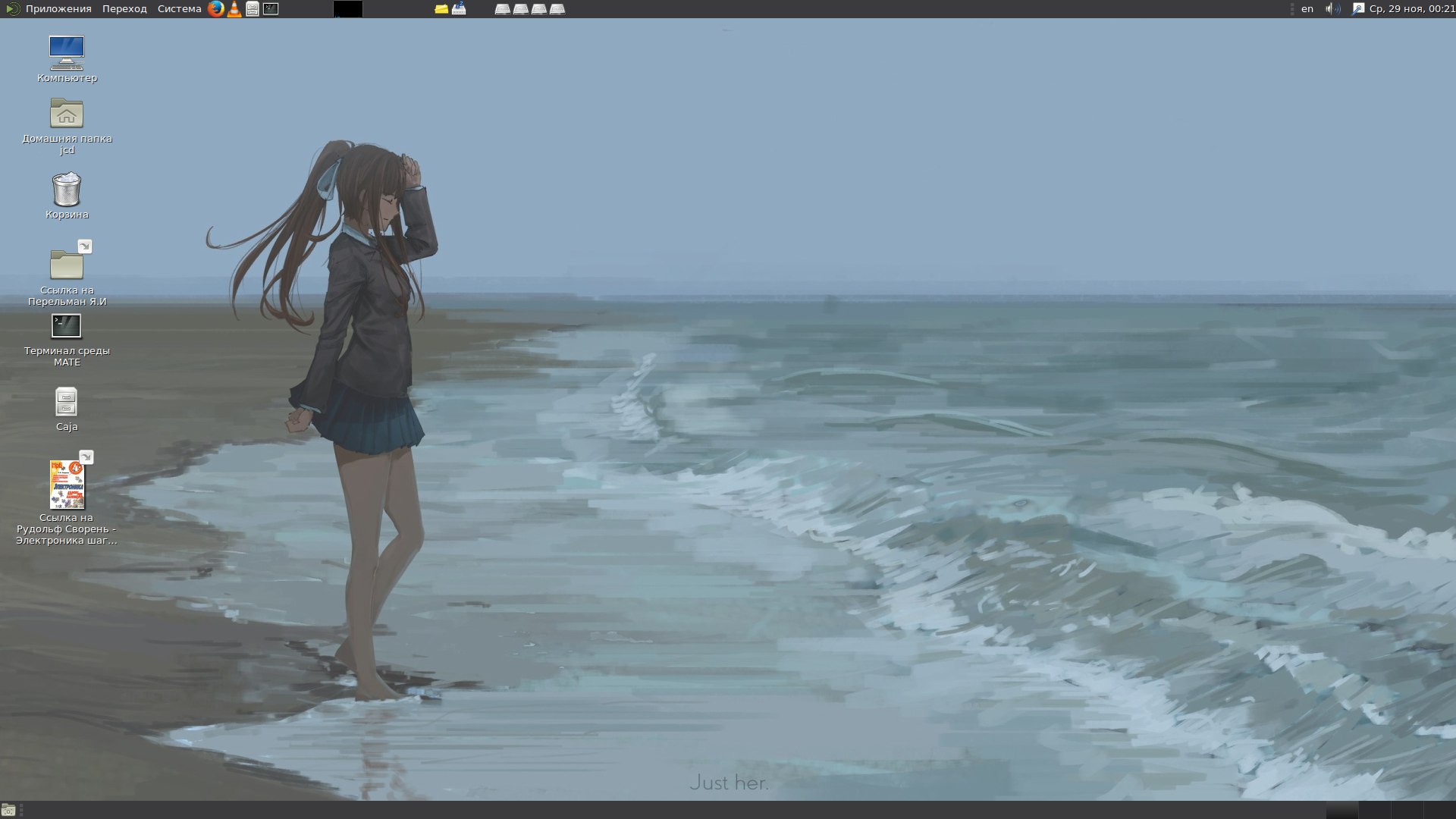Open the volume control applet

coord(1332,9)
